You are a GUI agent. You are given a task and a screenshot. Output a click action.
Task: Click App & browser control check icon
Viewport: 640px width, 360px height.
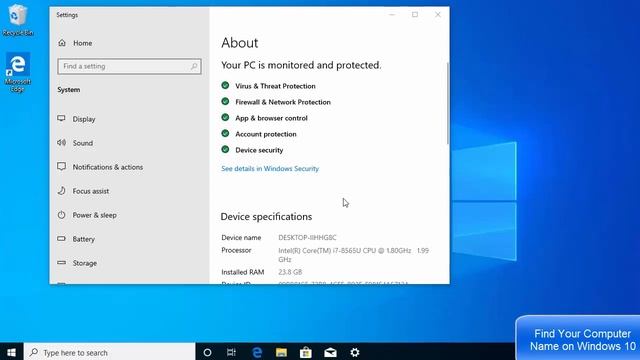(x=225, y=118)
